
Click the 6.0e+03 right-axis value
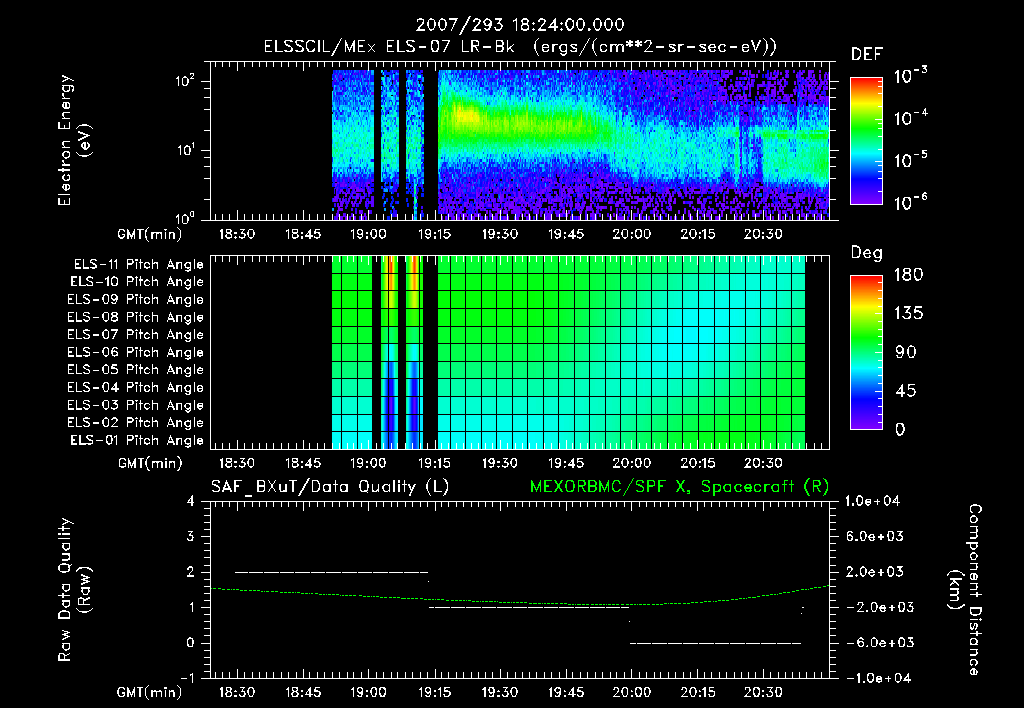pos(875,537)
